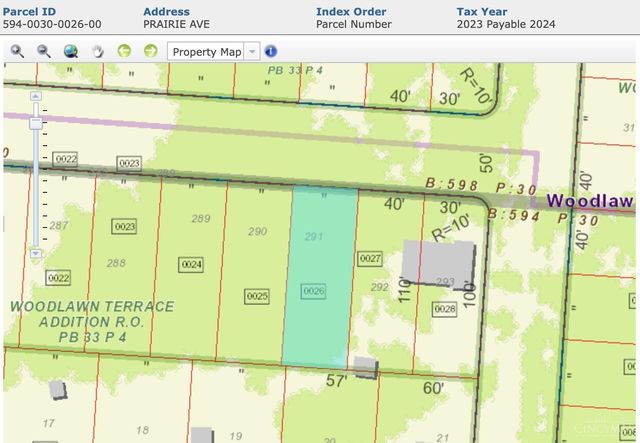The image size is (640, 443).
Task: Go to previous map extent arrow
Action: pos(124,51)
